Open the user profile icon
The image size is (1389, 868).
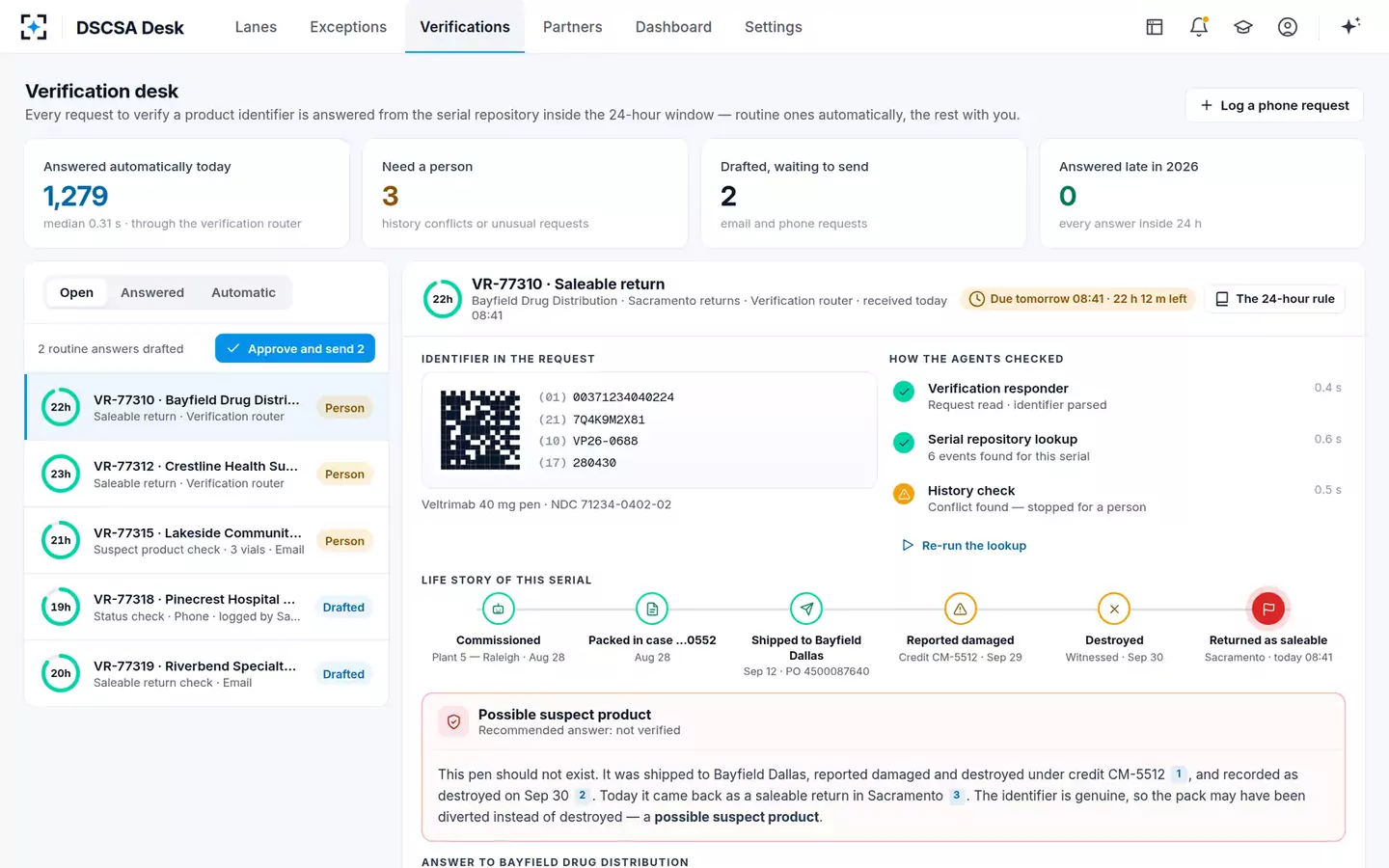[1288, 27]
